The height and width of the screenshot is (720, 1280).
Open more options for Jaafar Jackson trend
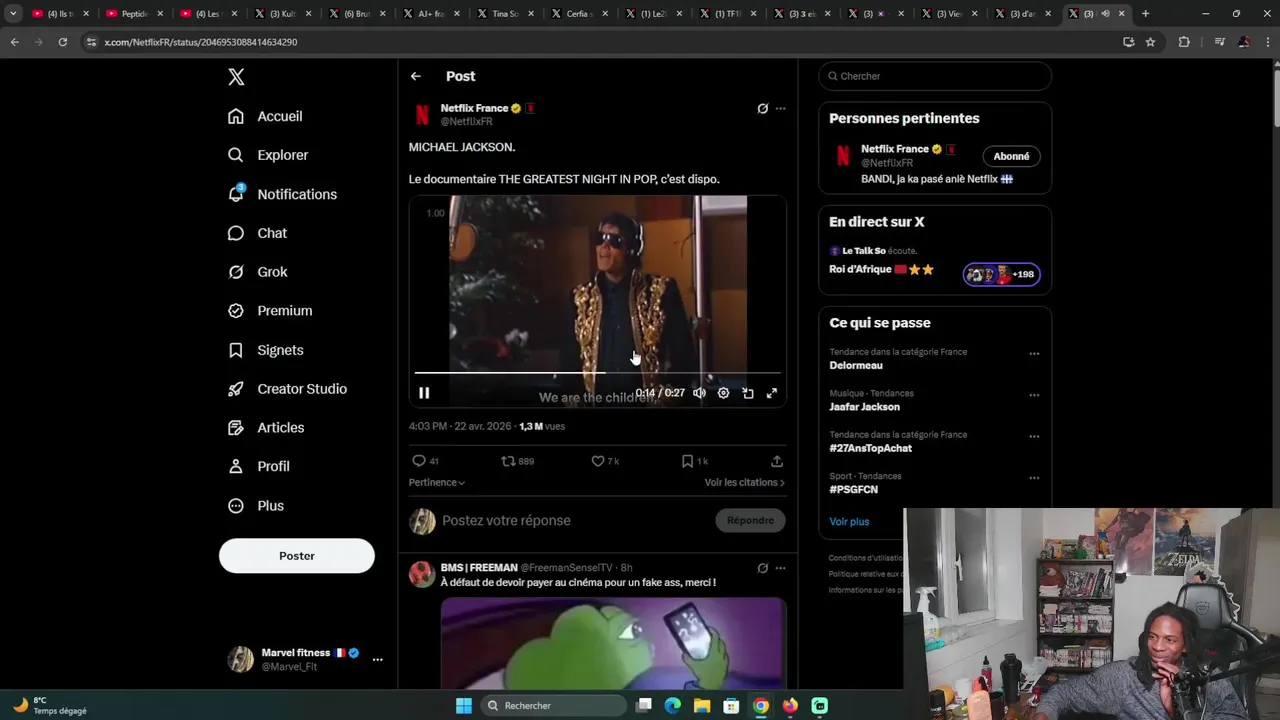pos(1034,395)
